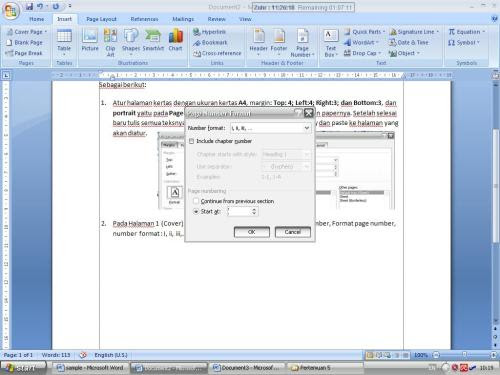
Task: Expand the Header dropdown in the ribbon
Action: [x=258, y=42]
